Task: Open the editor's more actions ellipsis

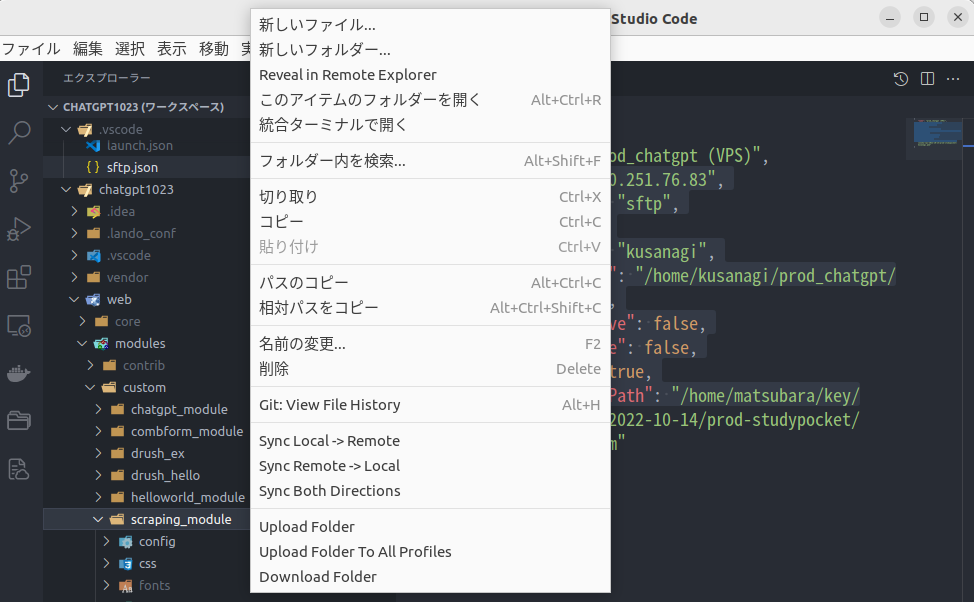Action: (953, 79)
